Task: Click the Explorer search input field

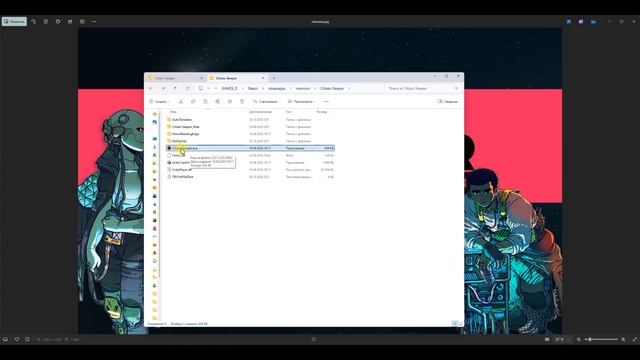Action: 423,88
